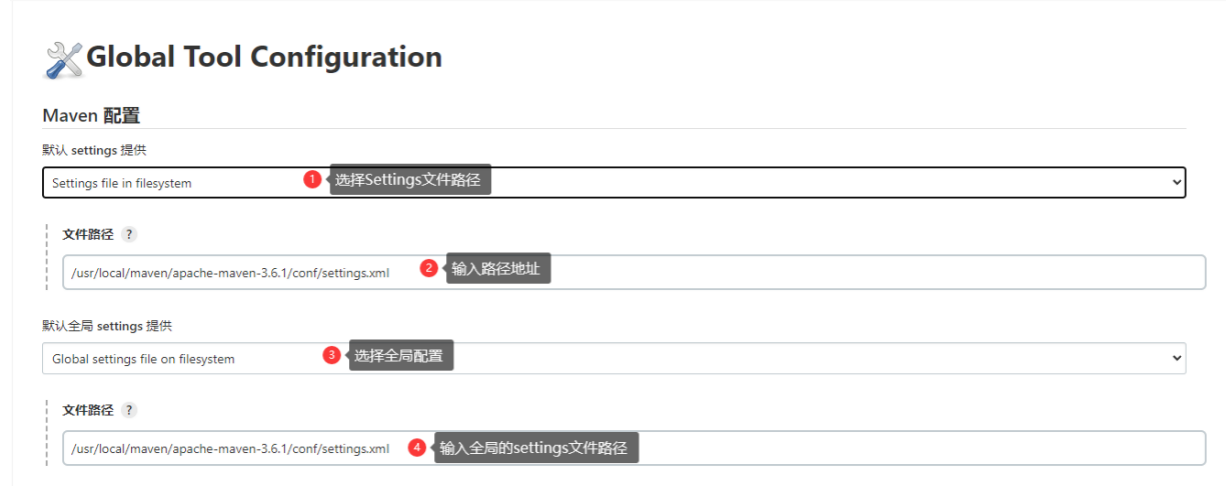The width and height of the screenshot is (1226, 504).
Task: Click the wrench and screwdriver tools icon
Action: tap(64, 60)
